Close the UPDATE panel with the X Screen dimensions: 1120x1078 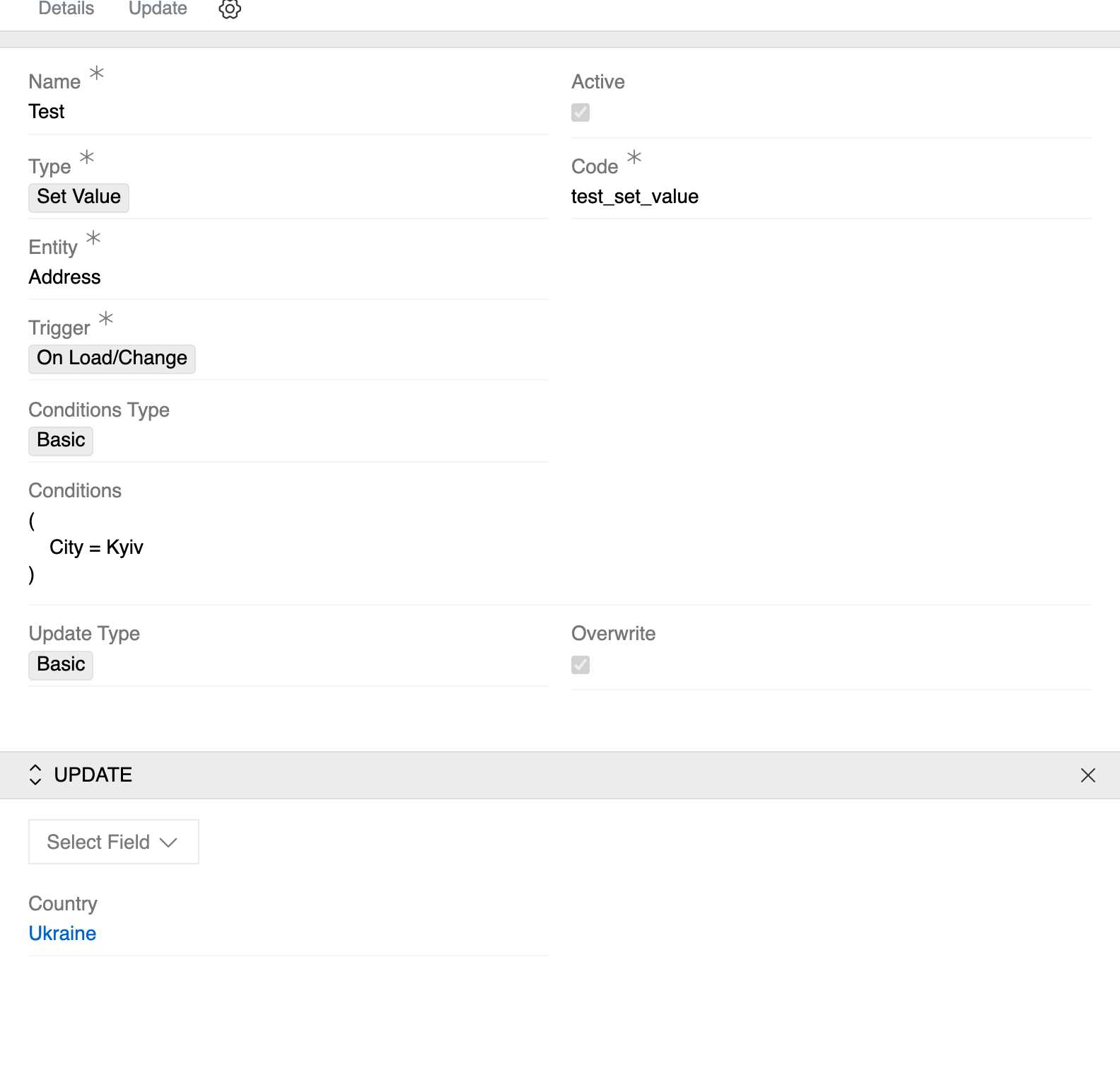tap(1088, 775)
